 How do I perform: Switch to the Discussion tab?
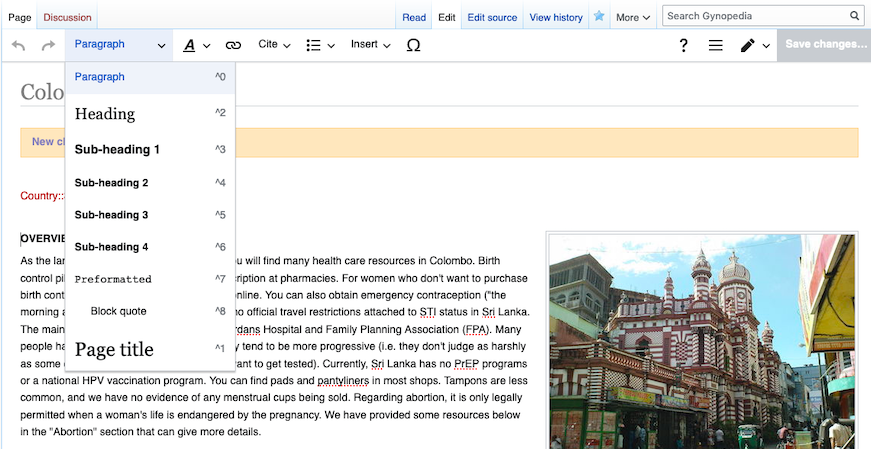(x=67, y=17)
